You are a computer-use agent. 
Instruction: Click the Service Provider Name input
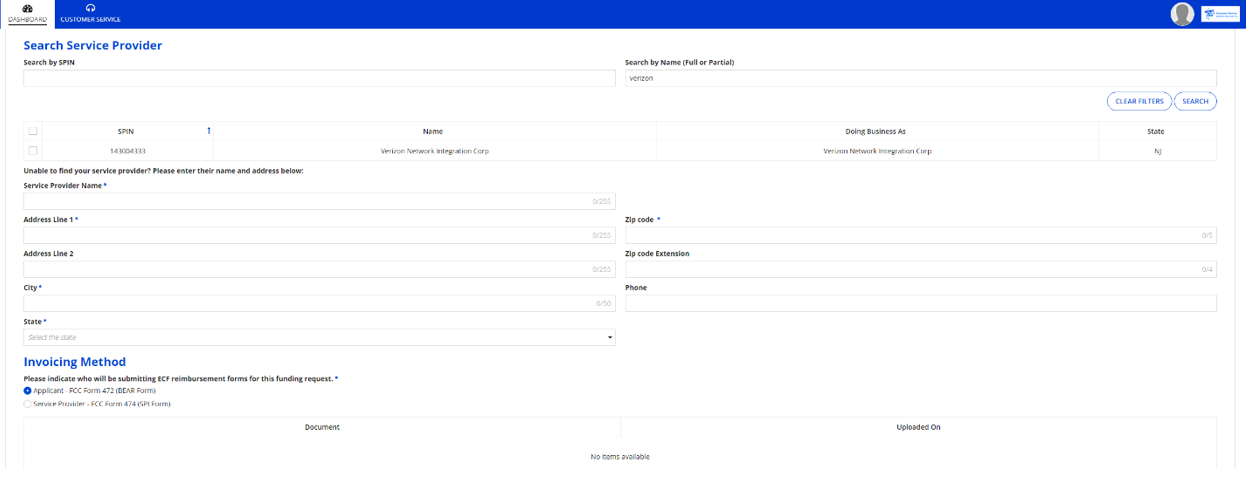319,201
